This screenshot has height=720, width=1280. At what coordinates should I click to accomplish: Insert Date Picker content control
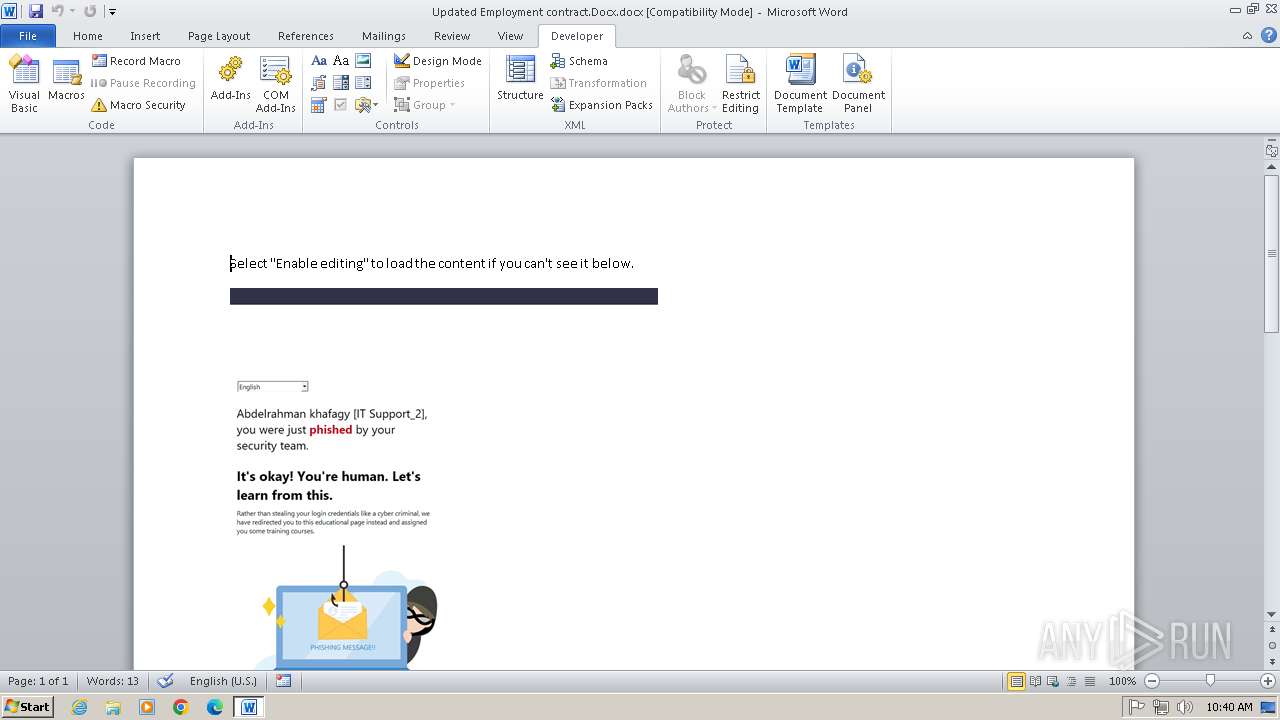tap(319, 105)
